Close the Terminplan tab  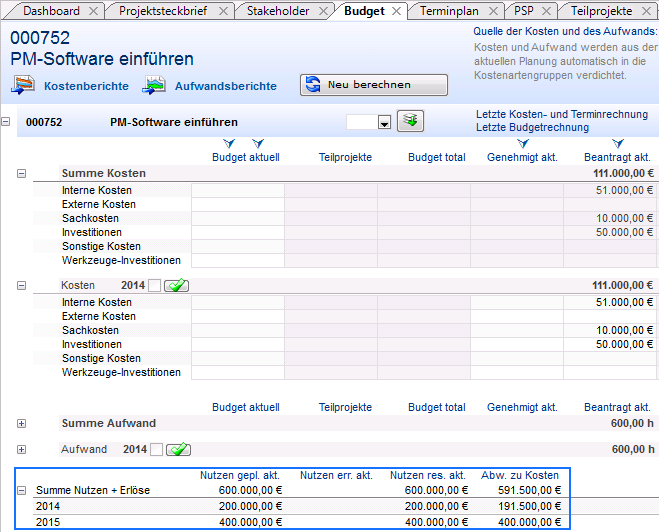[494, 11]
